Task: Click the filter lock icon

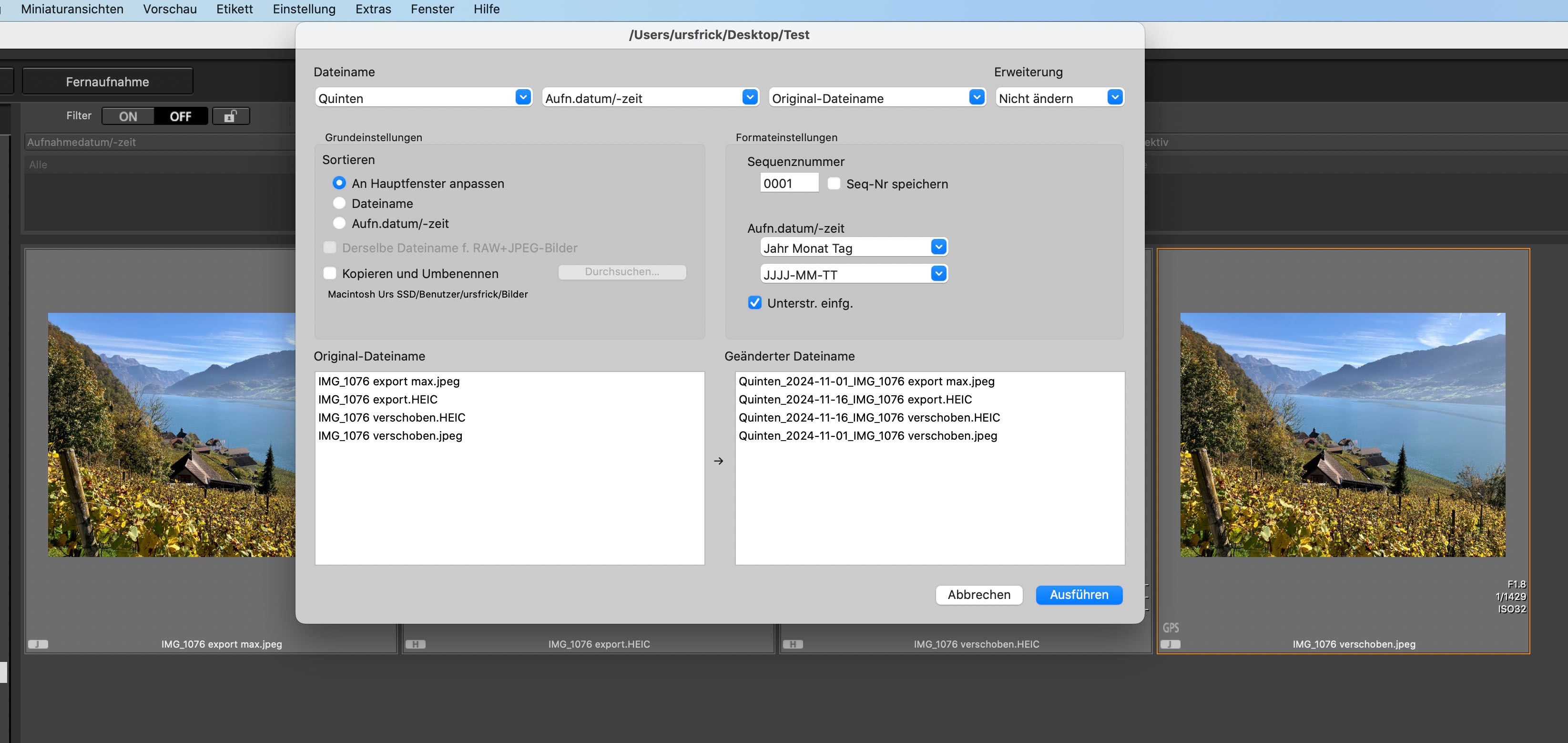Action: [x=230, y=116]
